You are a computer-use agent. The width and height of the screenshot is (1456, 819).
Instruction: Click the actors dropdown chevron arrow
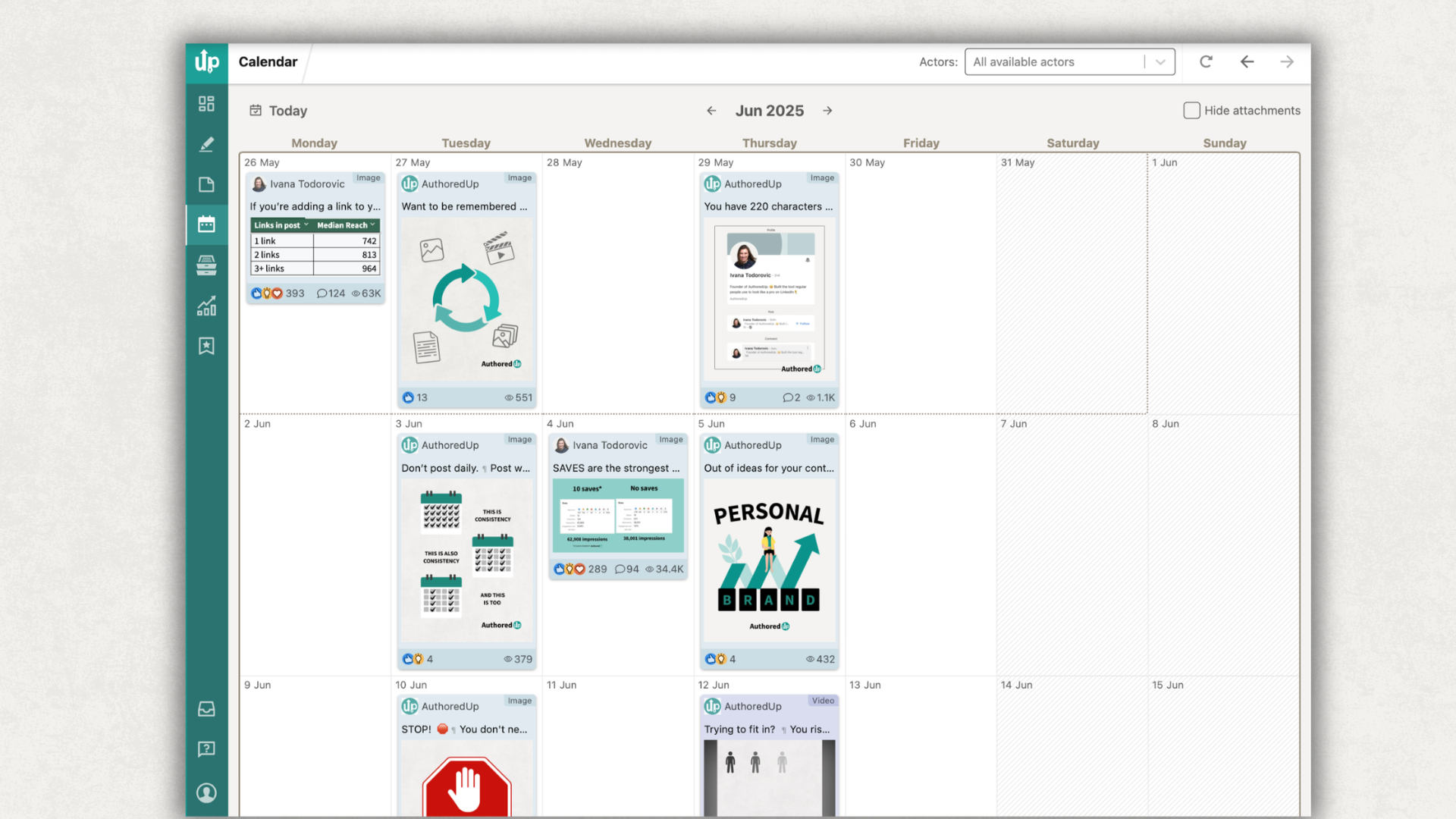(1160, 62)
